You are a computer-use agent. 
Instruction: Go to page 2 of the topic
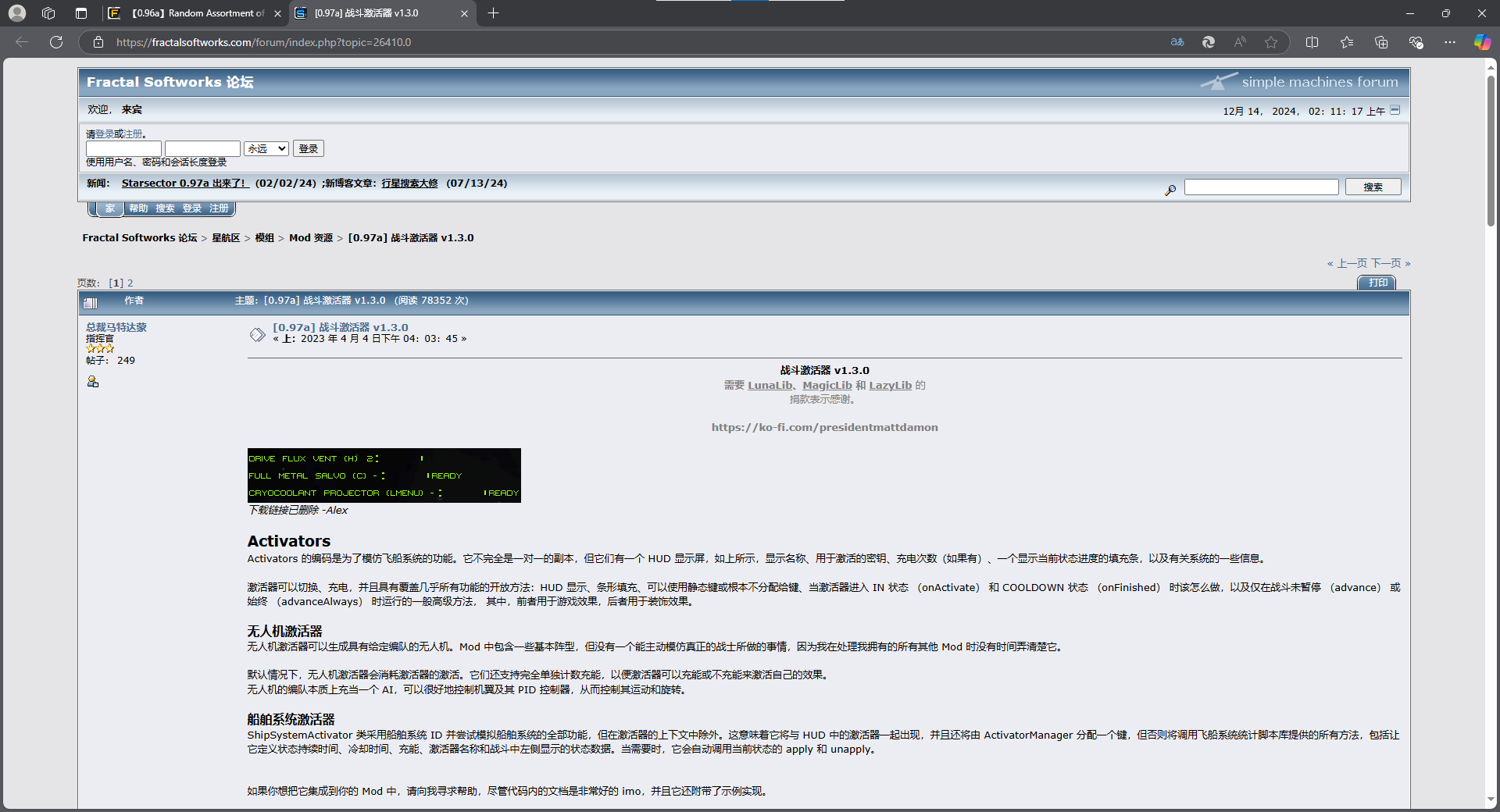[130, 283]
